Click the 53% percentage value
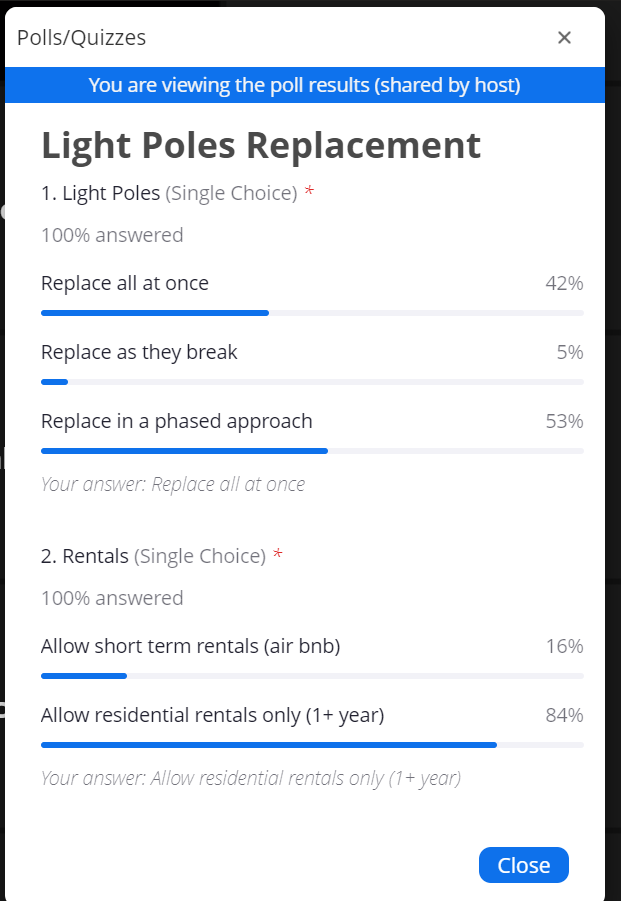Screen dimensions: 621x901 pyautogui.click(x=564, y=421)
